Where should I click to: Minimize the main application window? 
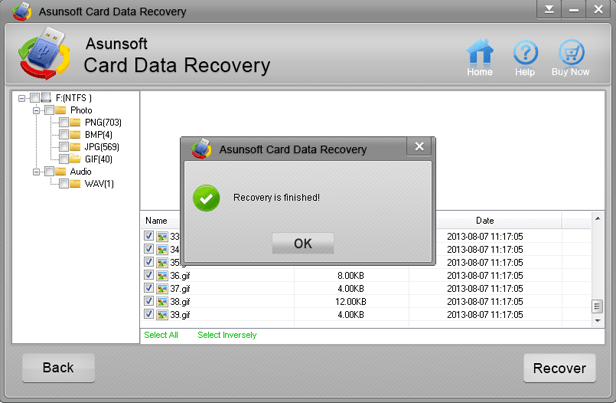click(x=574, y=9)
